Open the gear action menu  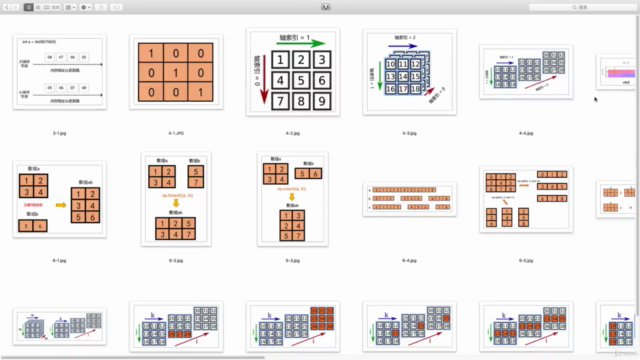(x=86, y=7)
